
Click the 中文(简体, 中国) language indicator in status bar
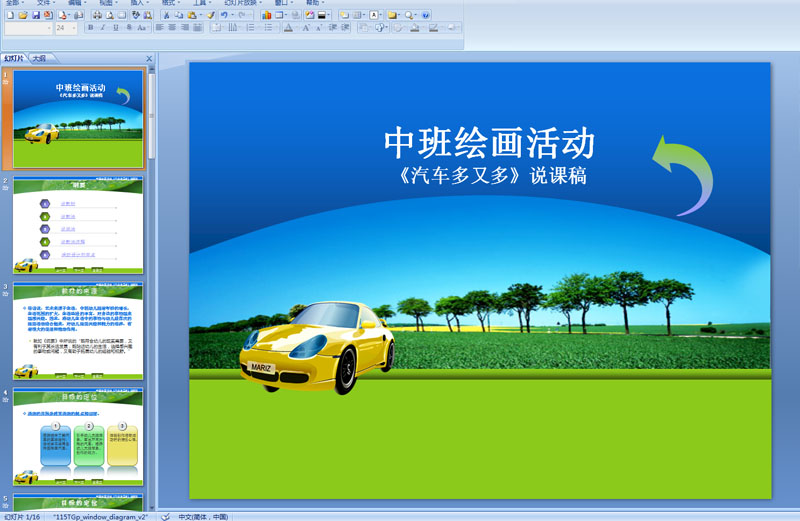[203, 517]
